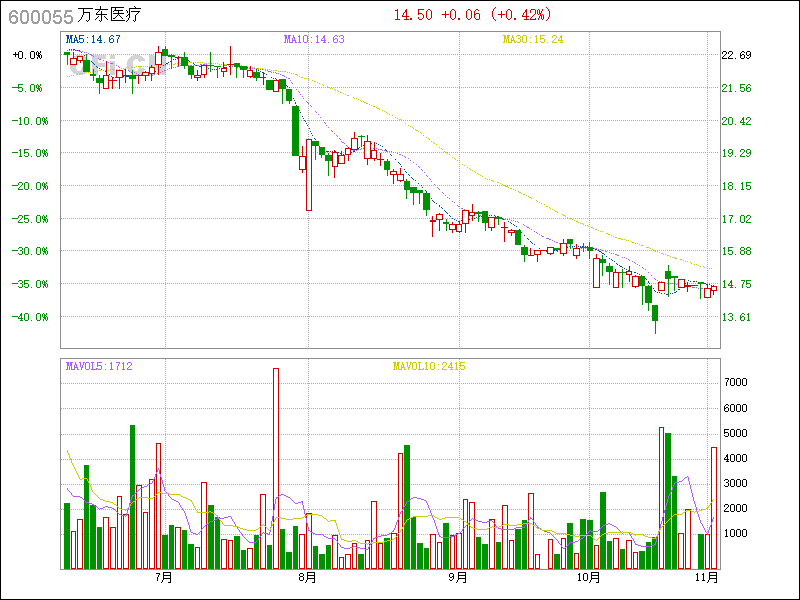
Task: Click the 11月 date marker
Action: [707, 578]
